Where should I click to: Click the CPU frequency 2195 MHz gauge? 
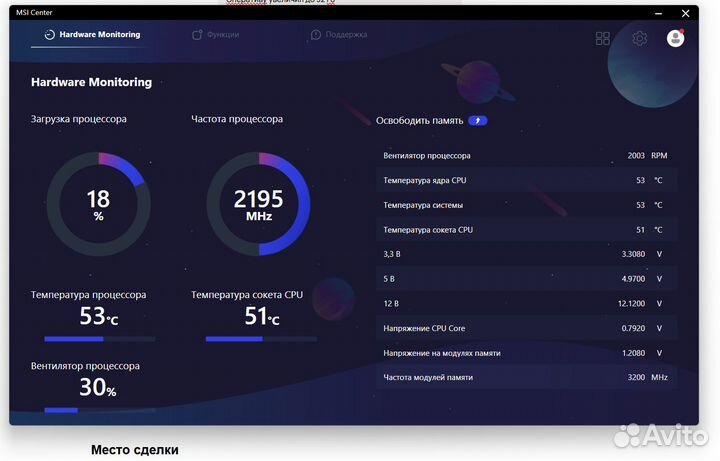click(258, 204)
